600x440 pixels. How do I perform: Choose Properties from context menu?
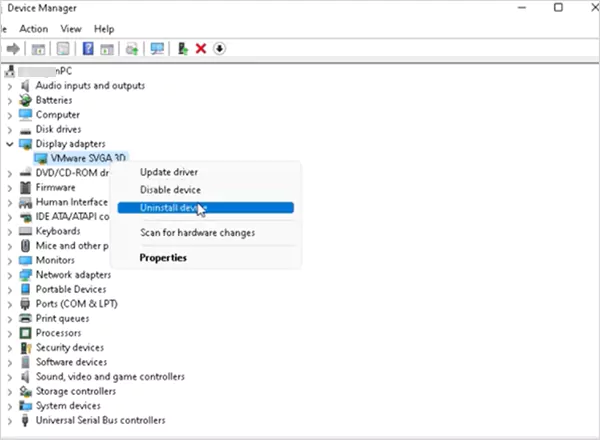pyautogui.click(x=205, y=258)
